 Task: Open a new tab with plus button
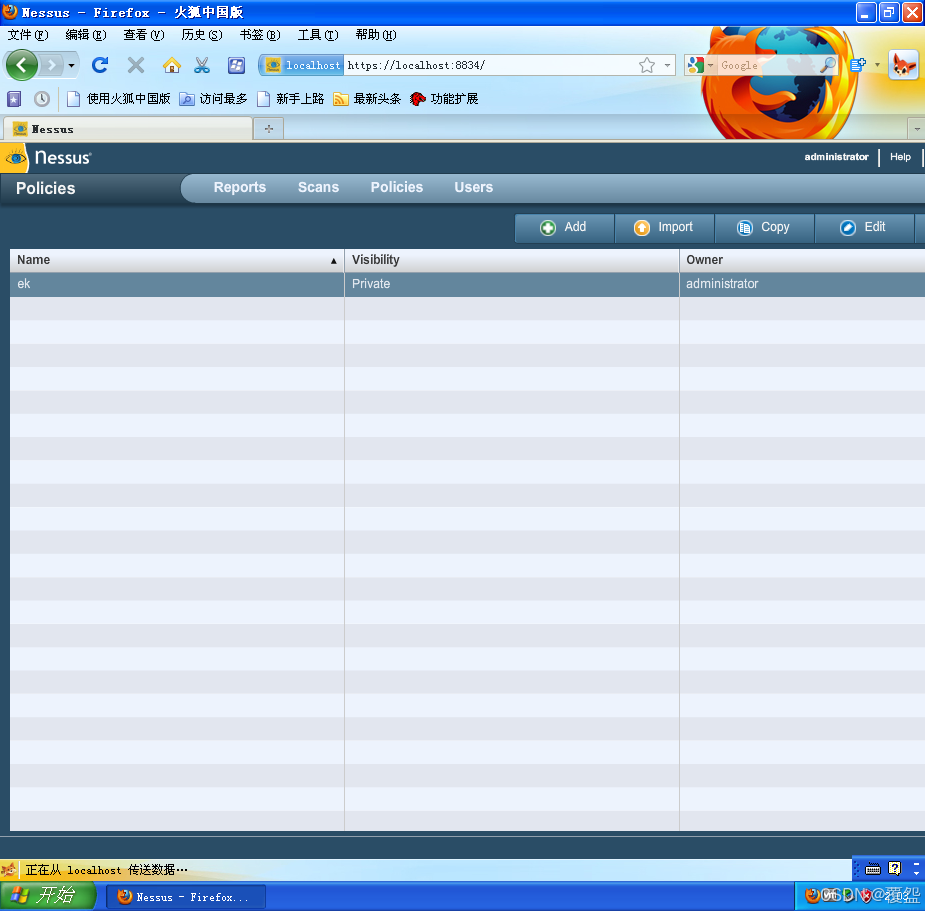click(x=269, y=129)
